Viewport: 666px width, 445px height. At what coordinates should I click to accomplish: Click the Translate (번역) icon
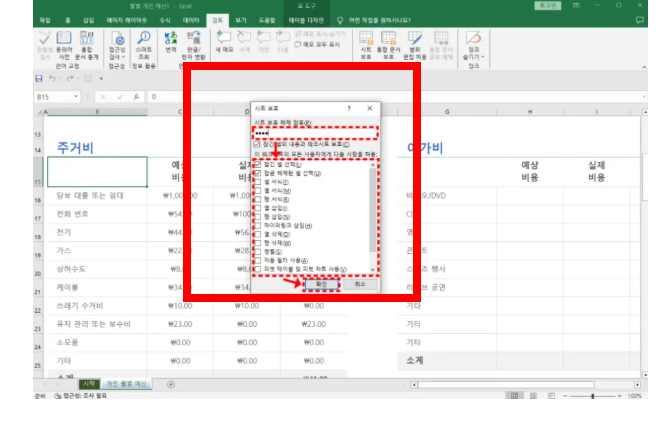[x=171, y=42]
